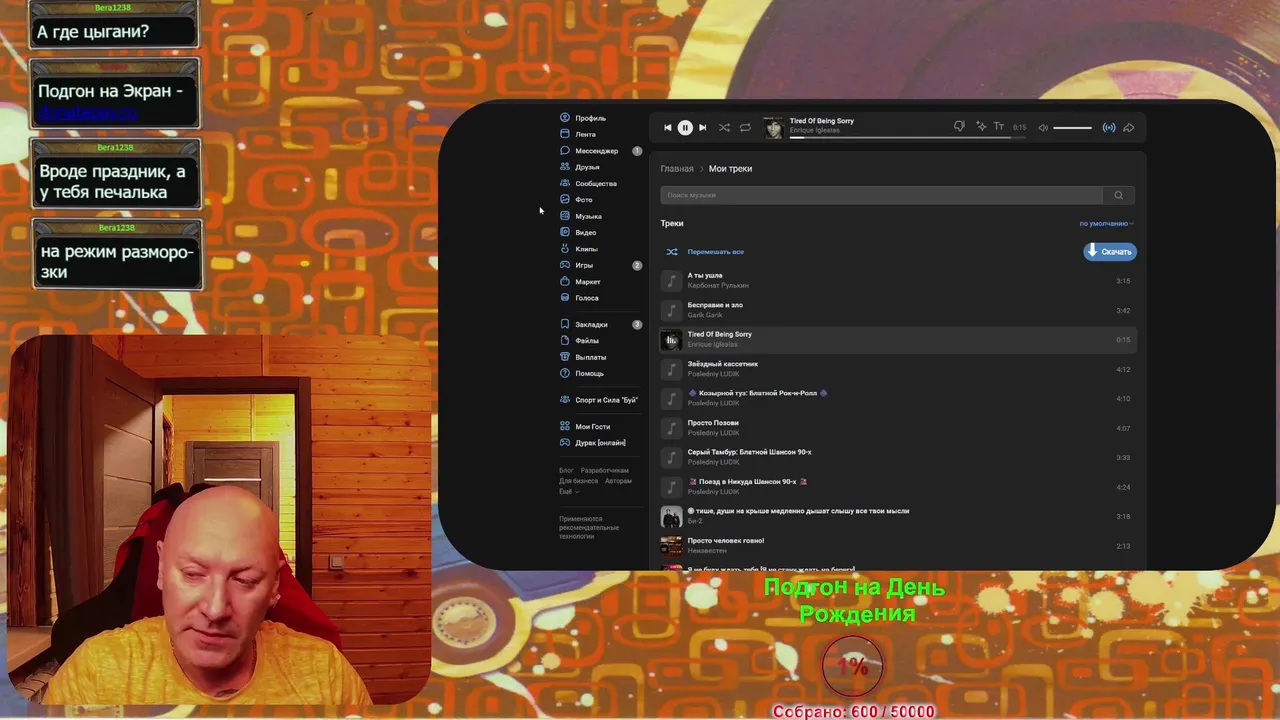Open the Выплаты section

point(584,357)
